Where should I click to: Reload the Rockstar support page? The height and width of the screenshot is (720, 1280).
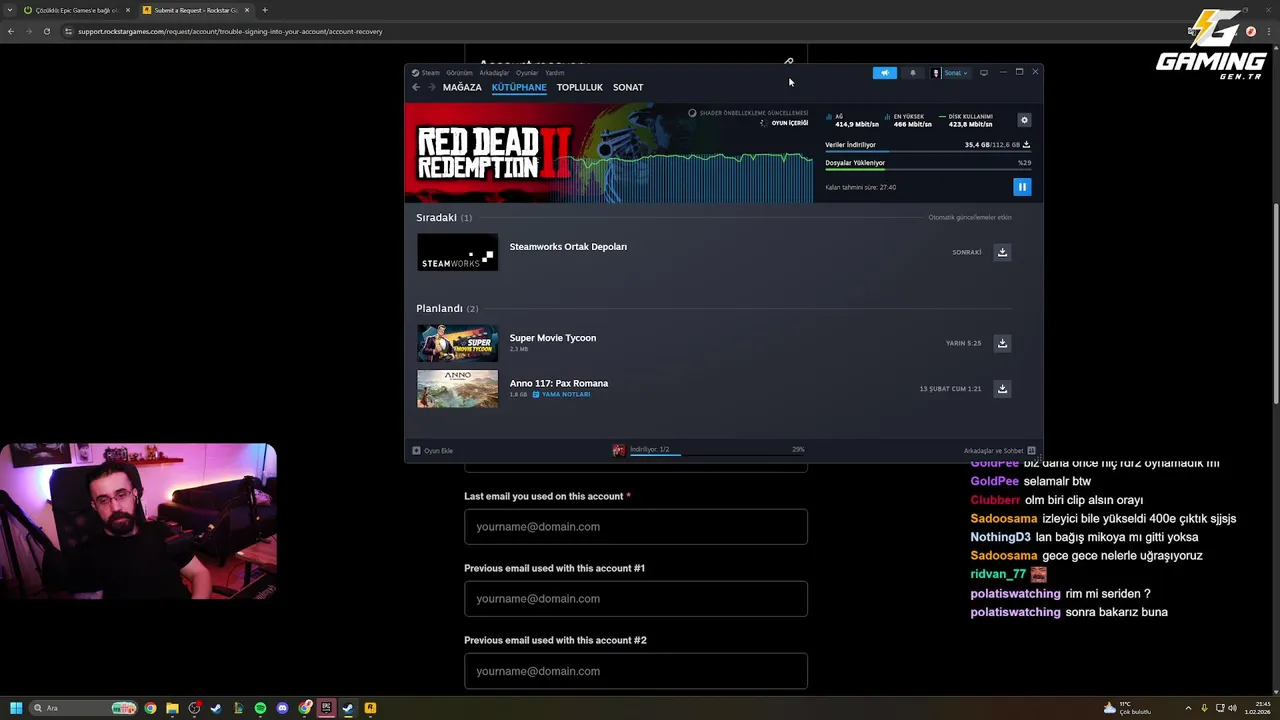[x=46, y=31]
